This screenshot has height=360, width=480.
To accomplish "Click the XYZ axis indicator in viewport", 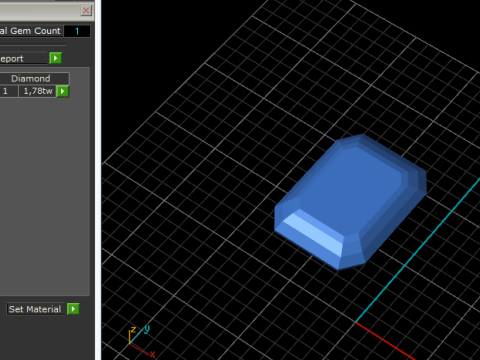I will (142, 341).
